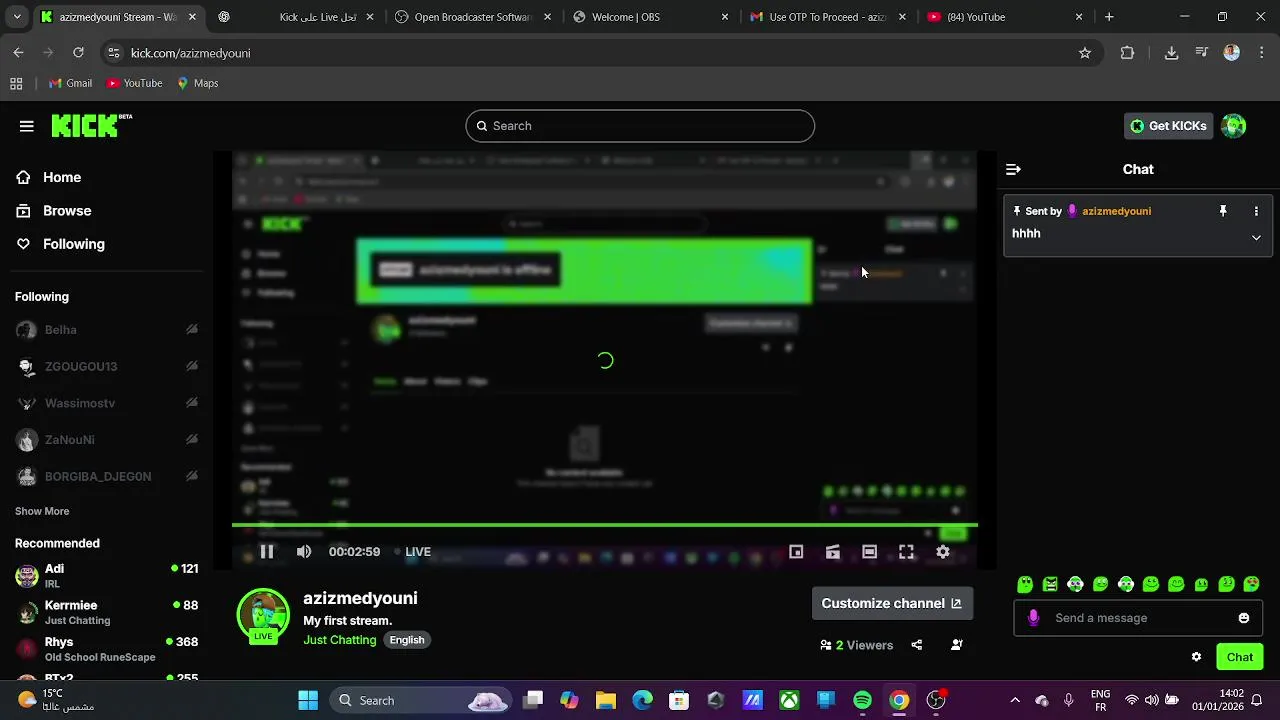Image resolution: width=1280 pixels, height=720 pixels.
Task: Click the clip creation icon in the player
Action: tap(833, 552)
